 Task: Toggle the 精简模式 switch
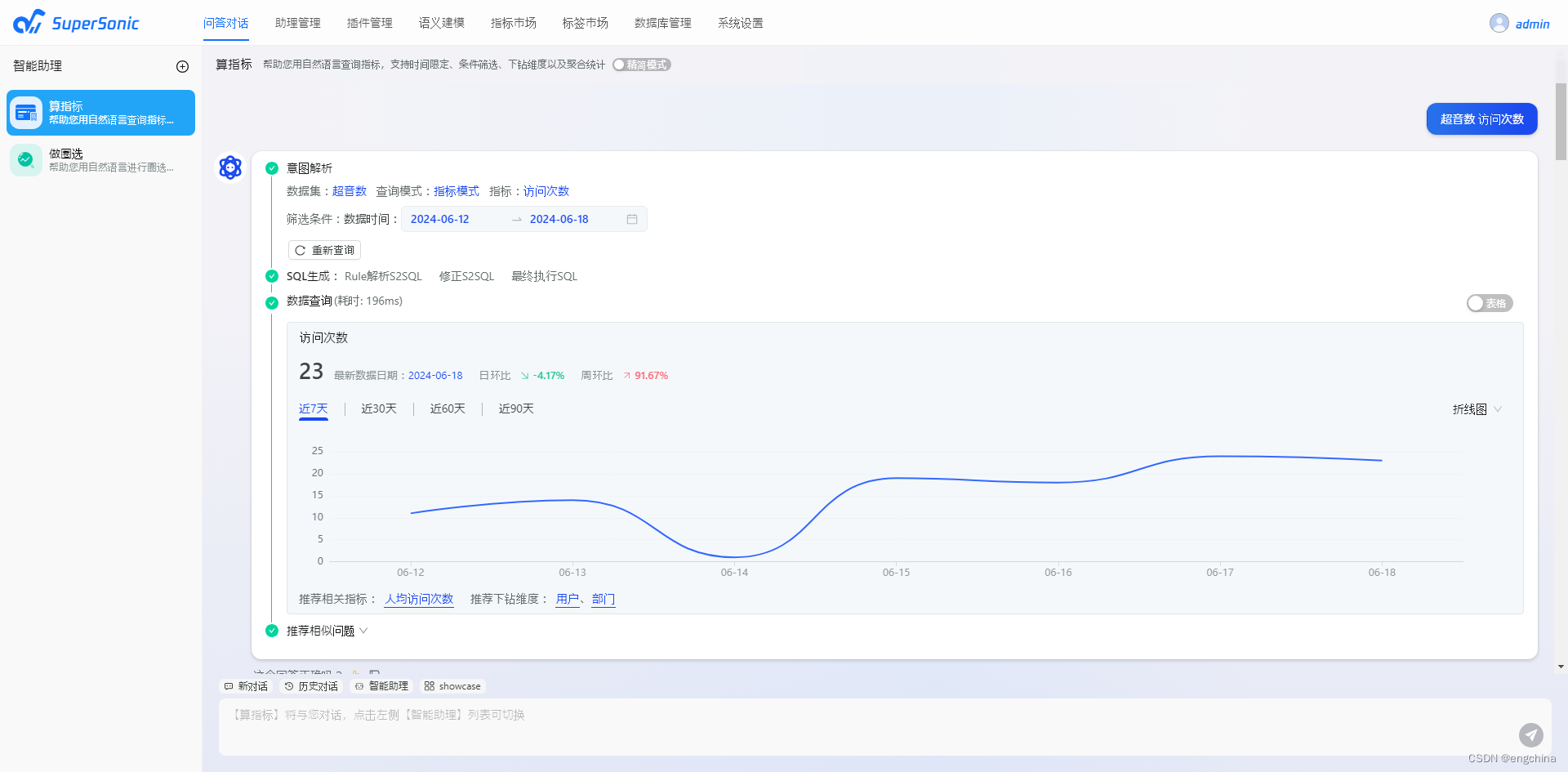click(x=642, y=65)
